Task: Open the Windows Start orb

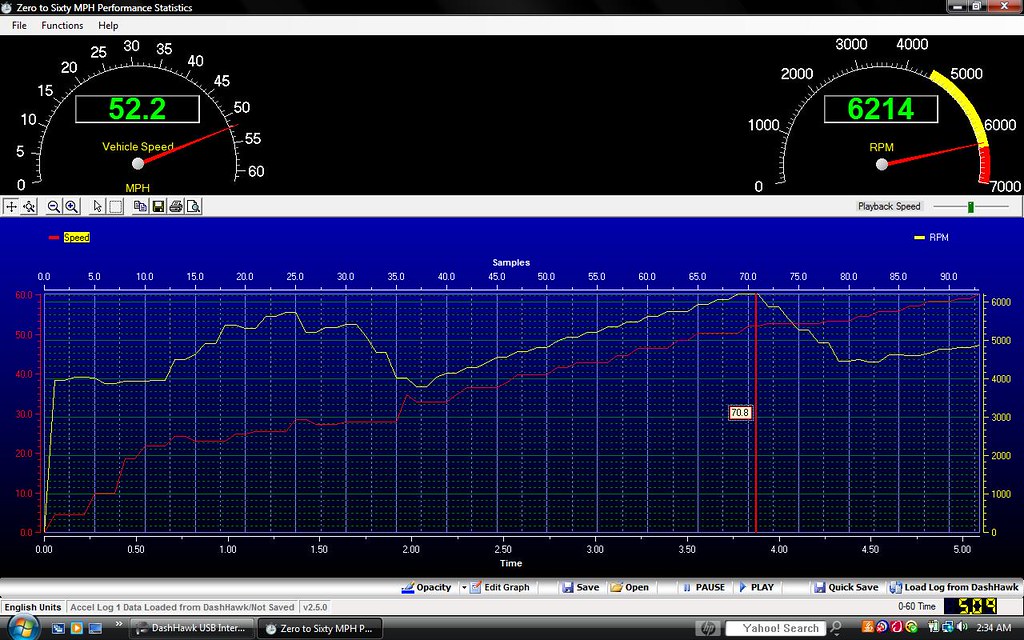Action: pyautogui.click(x=22, y=628)
